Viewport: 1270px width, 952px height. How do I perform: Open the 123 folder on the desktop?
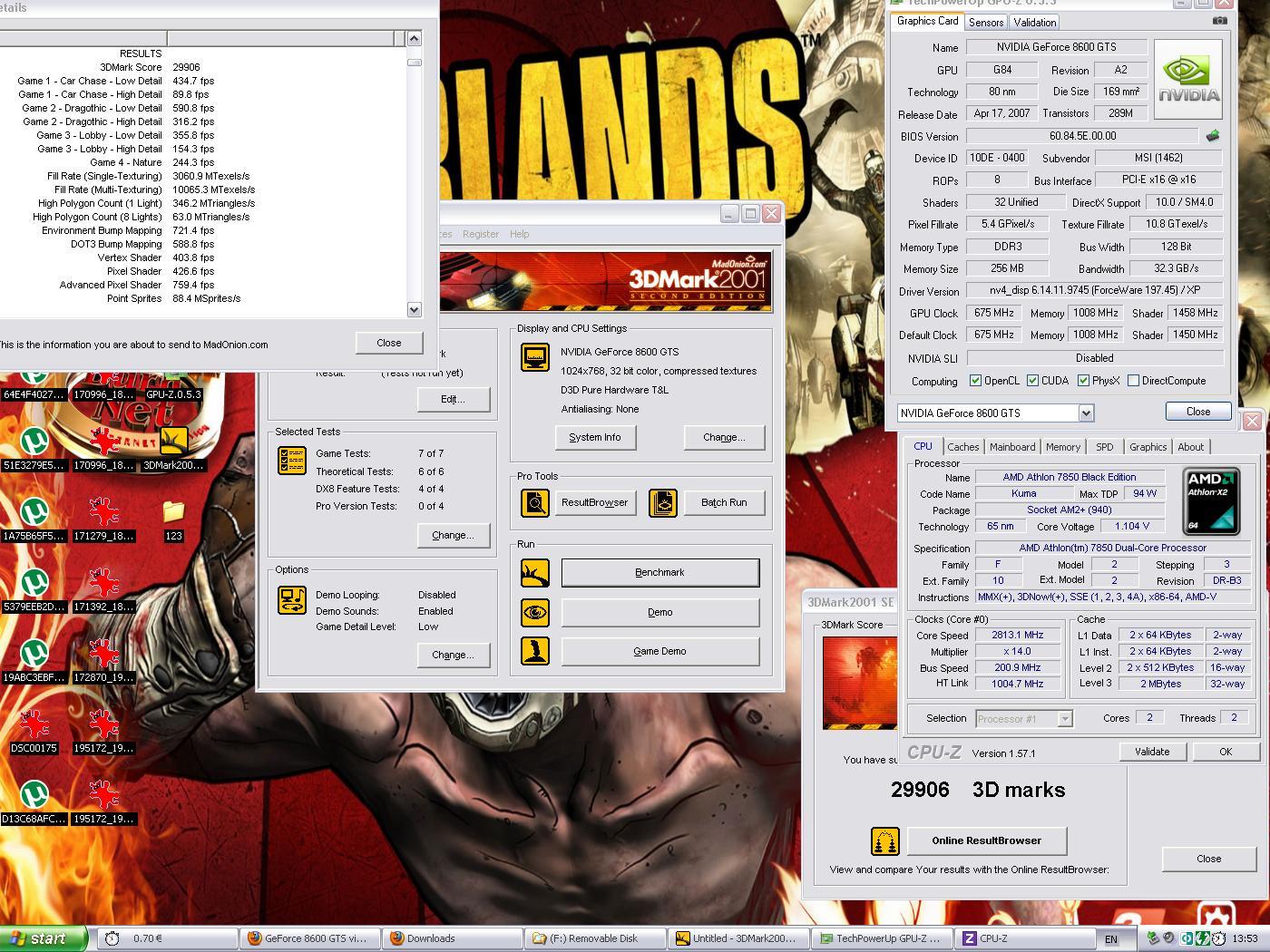[173, 520]
